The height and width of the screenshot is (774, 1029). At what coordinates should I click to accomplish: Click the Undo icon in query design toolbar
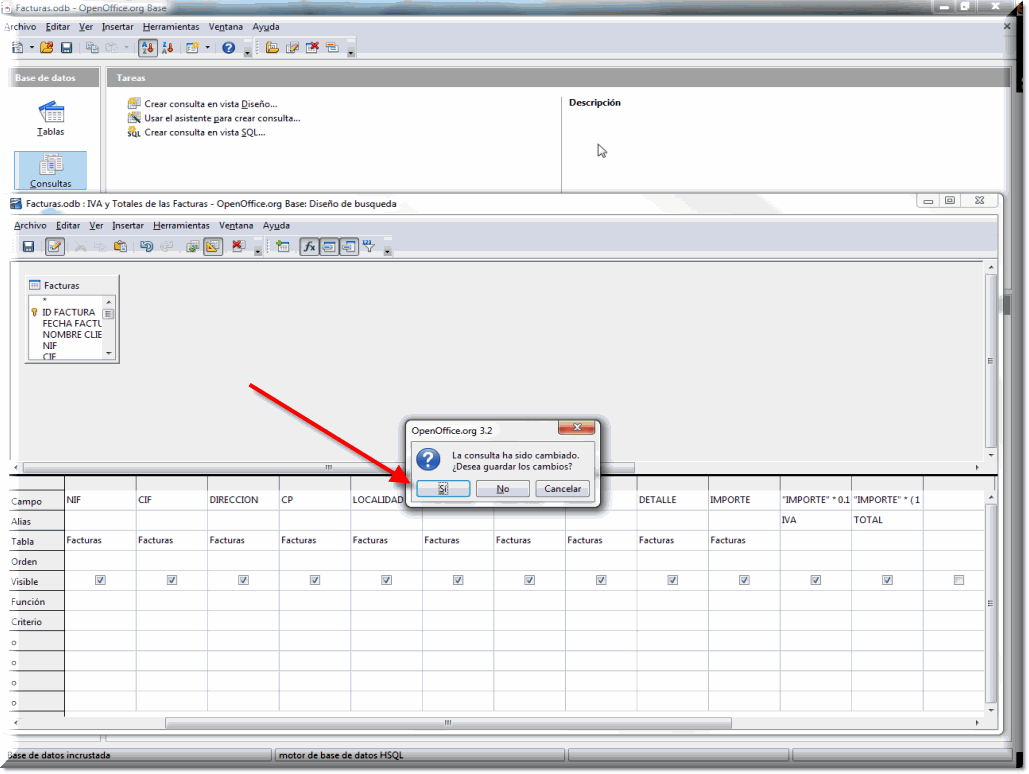(x=146, y=247)
